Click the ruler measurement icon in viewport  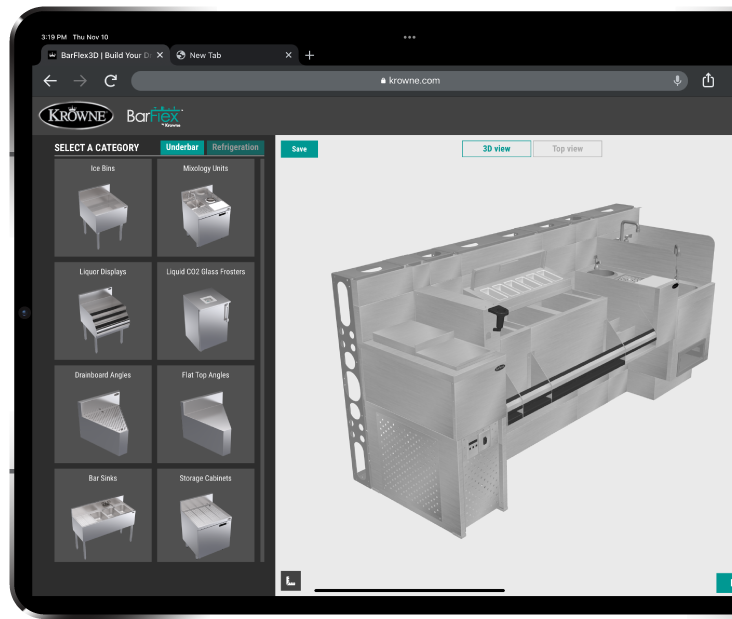pos(290,580)
